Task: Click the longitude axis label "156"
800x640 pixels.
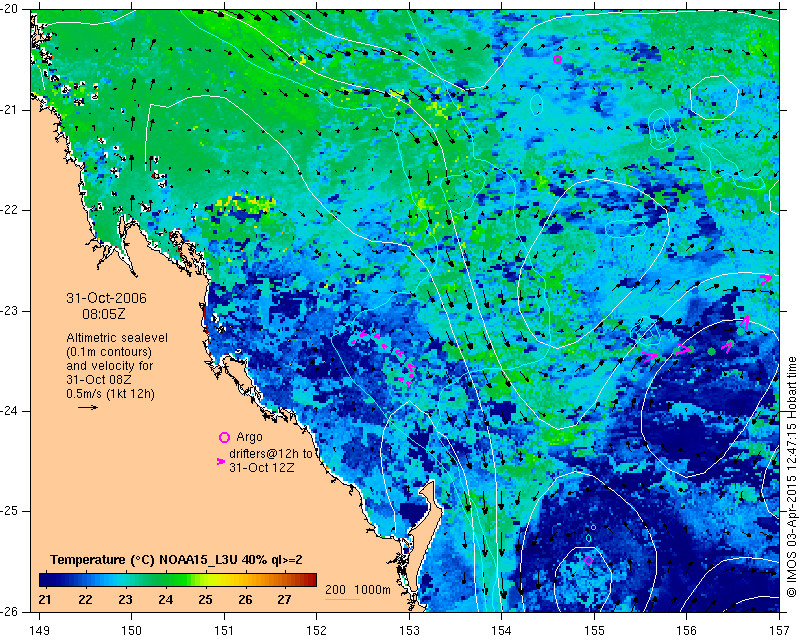Action: (687, 631)
